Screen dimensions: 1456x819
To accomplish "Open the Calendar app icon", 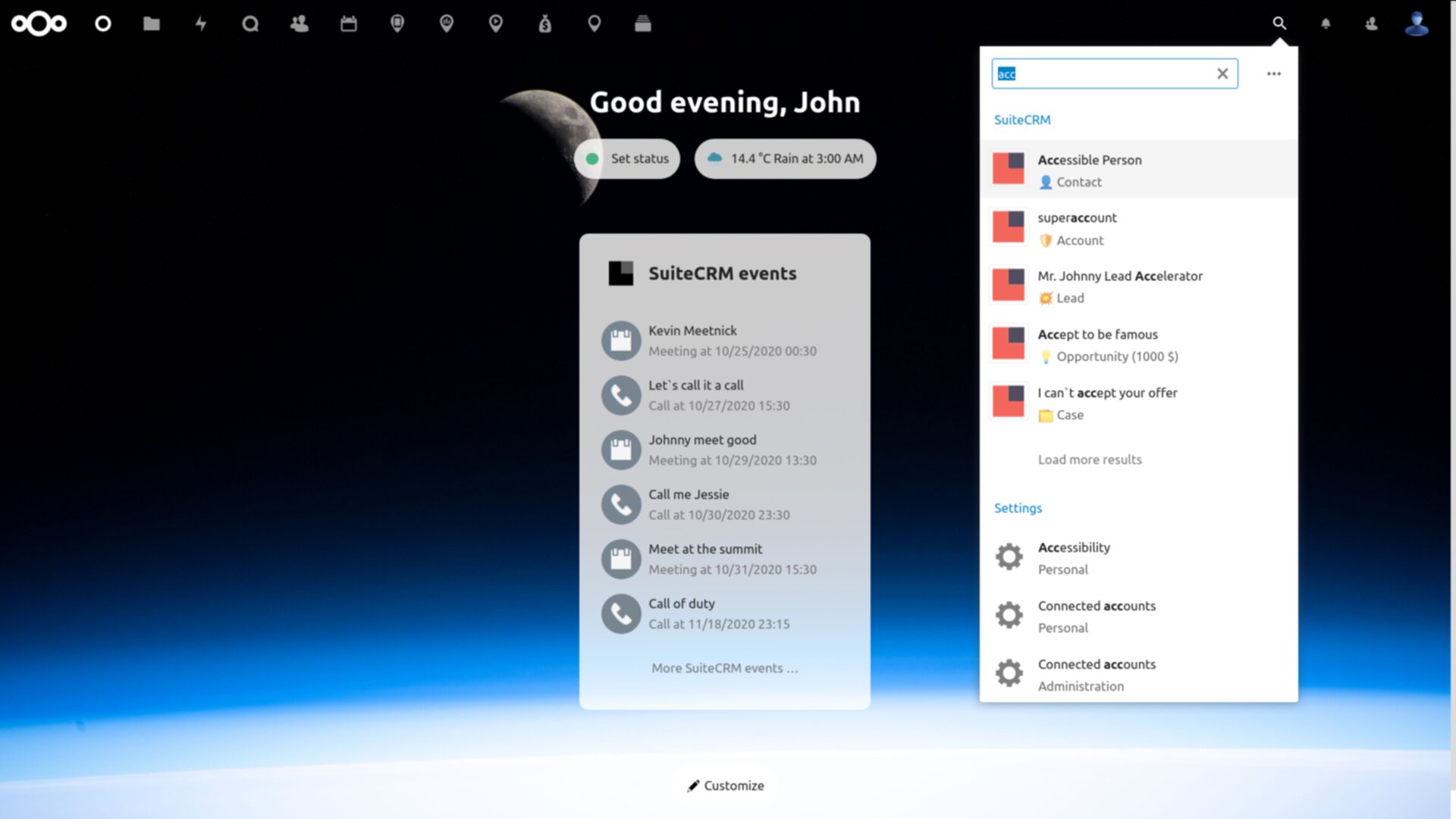I will (x=349, y=24).
